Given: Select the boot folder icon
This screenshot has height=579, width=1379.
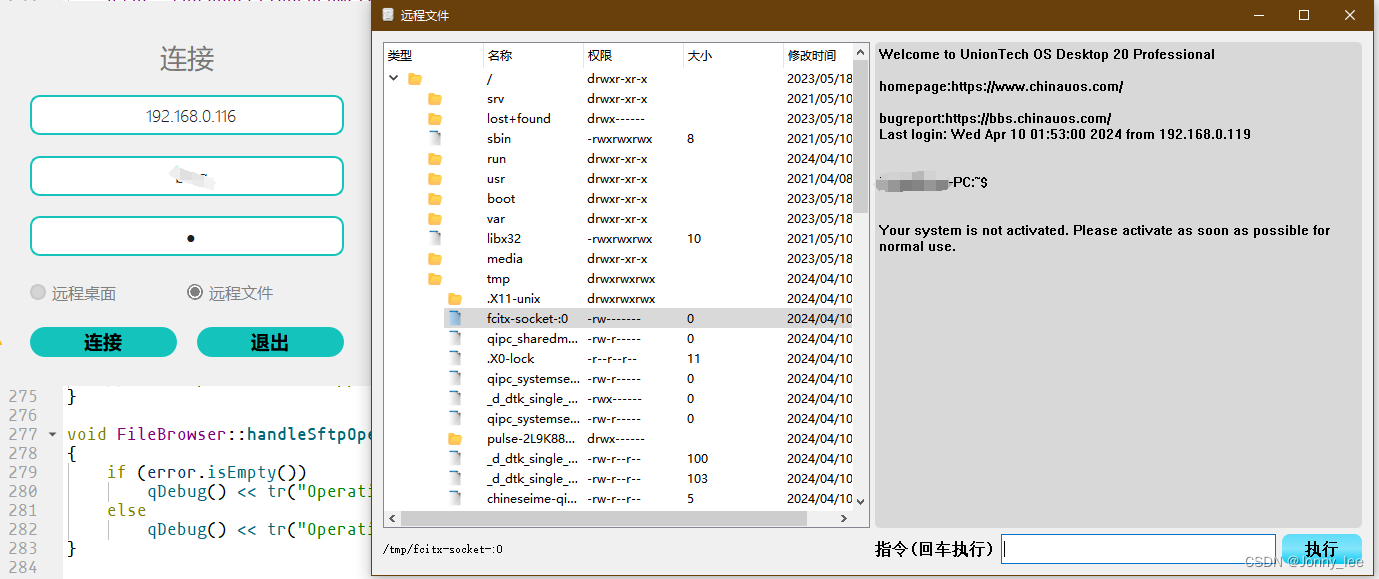Looking at the screenshot, I should pos(434,198).
